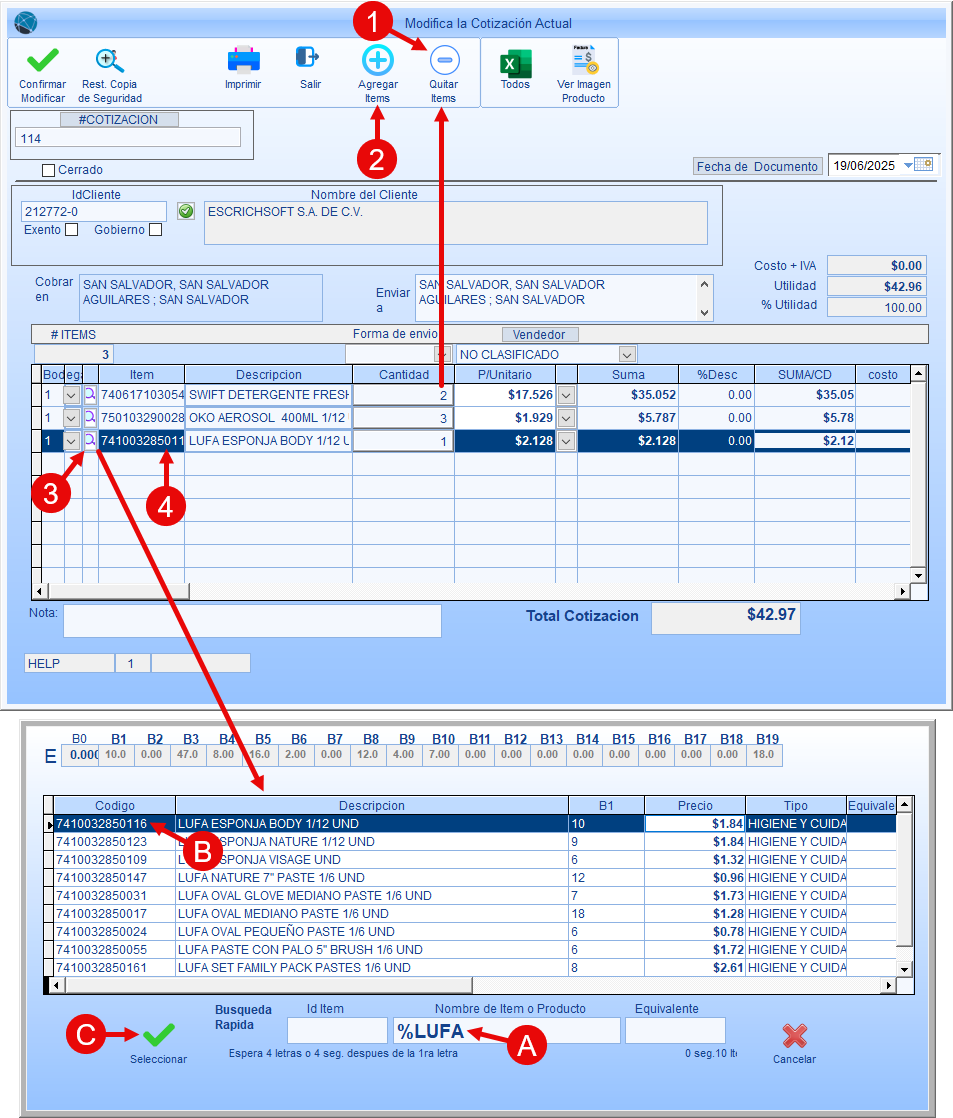The height and width of the screenshot is (1118, 953).
Task: Click the cotizacion number field 114
Action: coord(128,138)
